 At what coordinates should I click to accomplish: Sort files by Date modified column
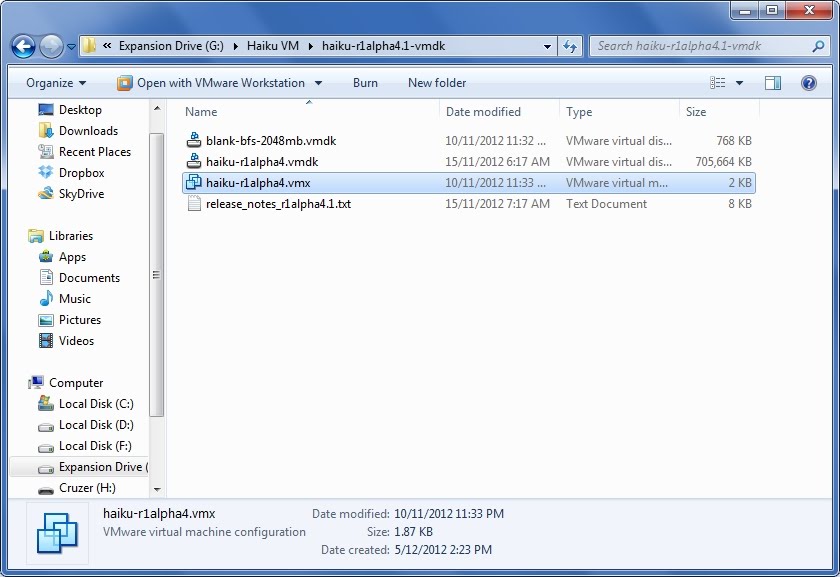(483, 112)
